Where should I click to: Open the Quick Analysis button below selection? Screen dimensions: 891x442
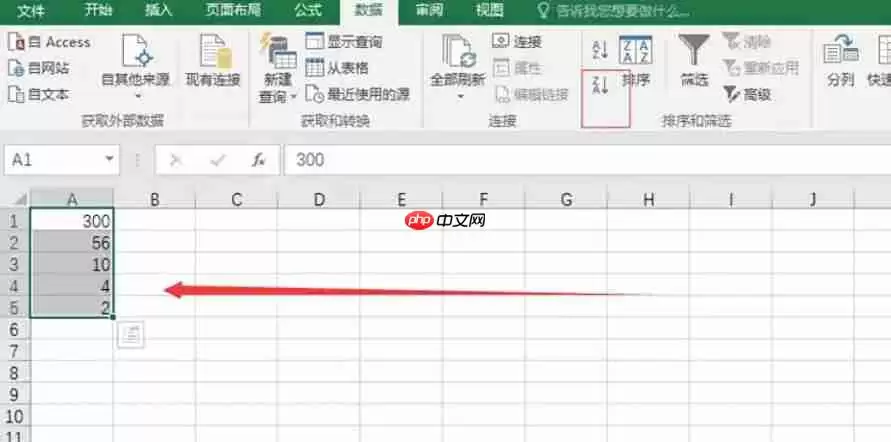click(x=131, y=335)
